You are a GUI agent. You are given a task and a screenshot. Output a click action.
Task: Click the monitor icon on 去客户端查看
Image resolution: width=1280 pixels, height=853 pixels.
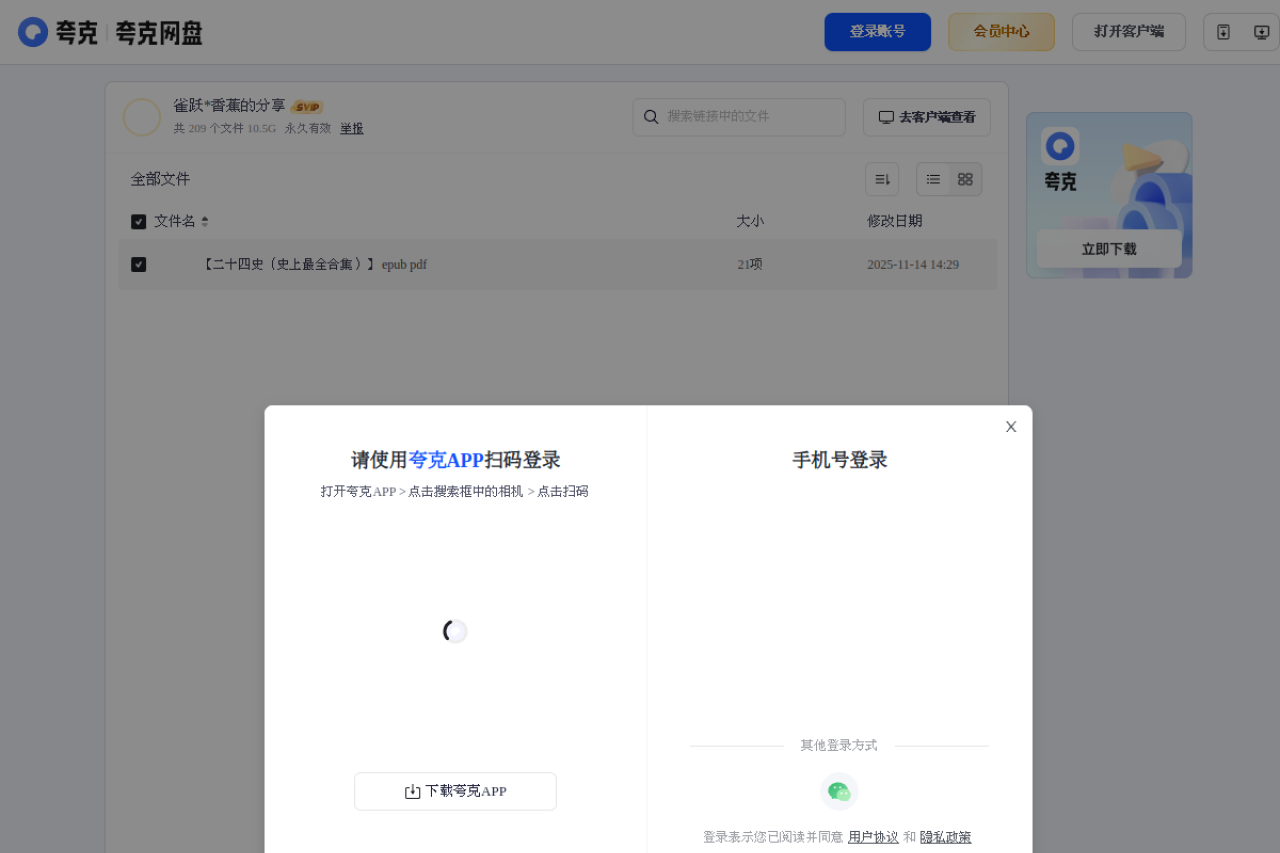(x=886, y=117)
